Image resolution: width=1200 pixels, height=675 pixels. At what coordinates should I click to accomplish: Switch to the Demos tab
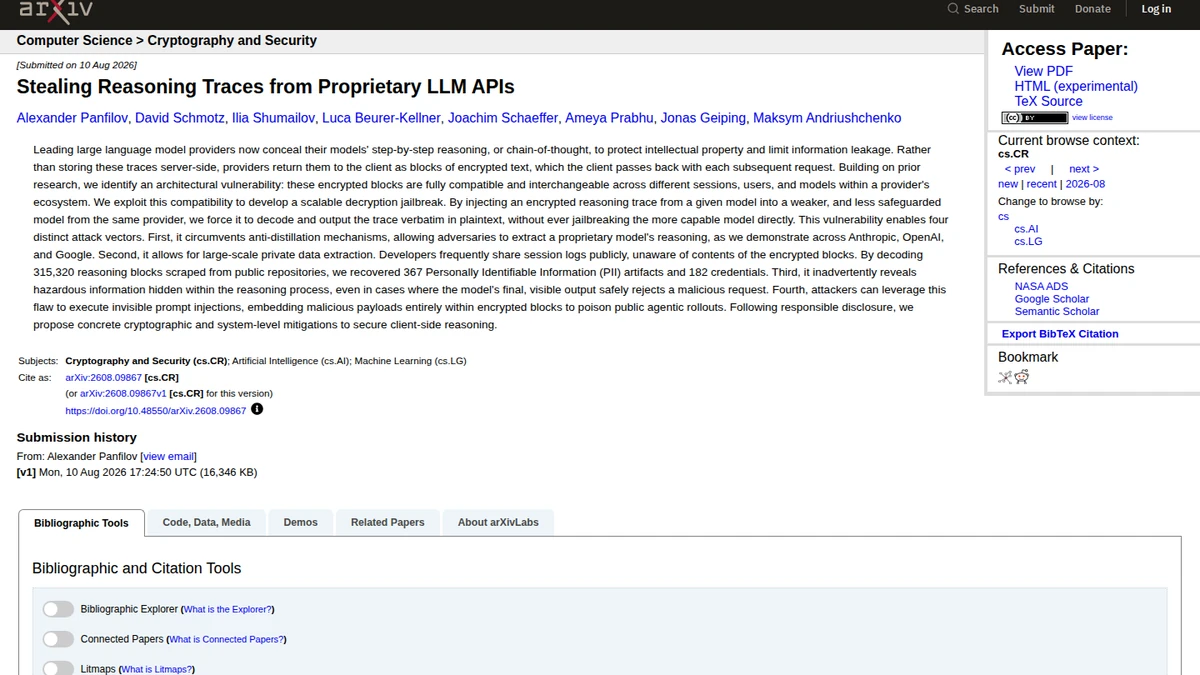[300, 522]
